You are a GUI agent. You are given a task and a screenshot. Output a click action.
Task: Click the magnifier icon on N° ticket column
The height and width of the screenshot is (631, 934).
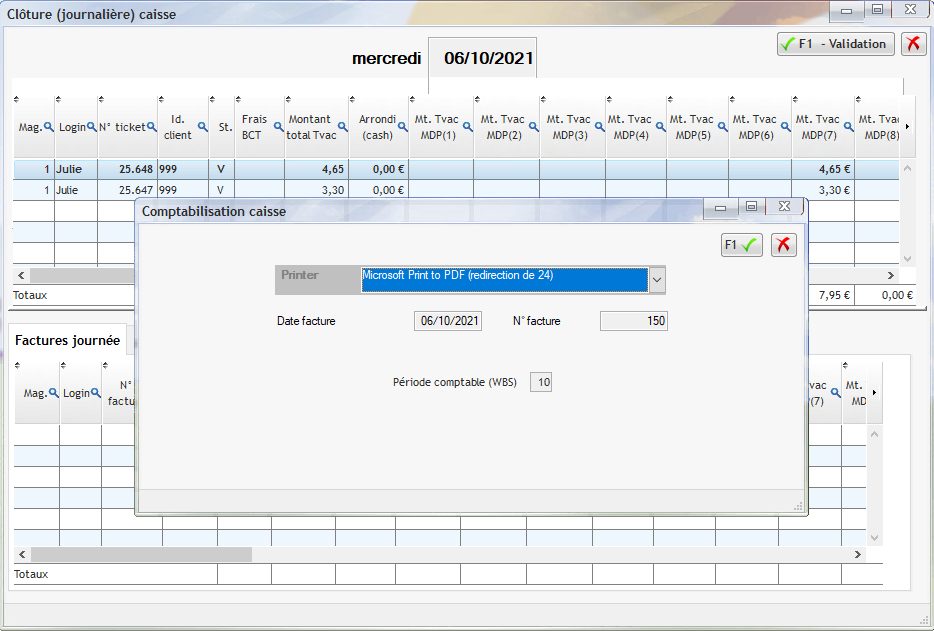tap(151, 127)
